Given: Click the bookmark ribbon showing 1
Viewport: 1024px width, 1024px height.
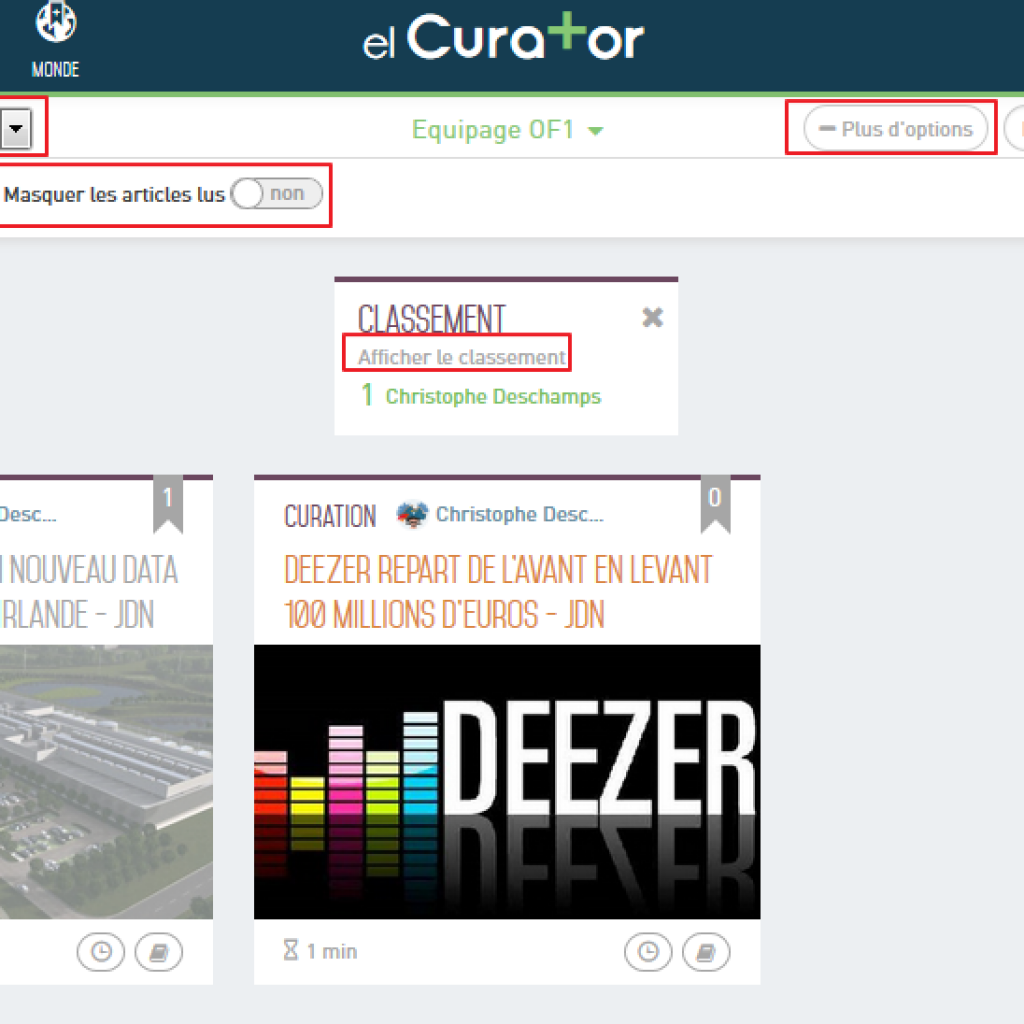Looking at the screenshot, I should (x=168, y=504).
